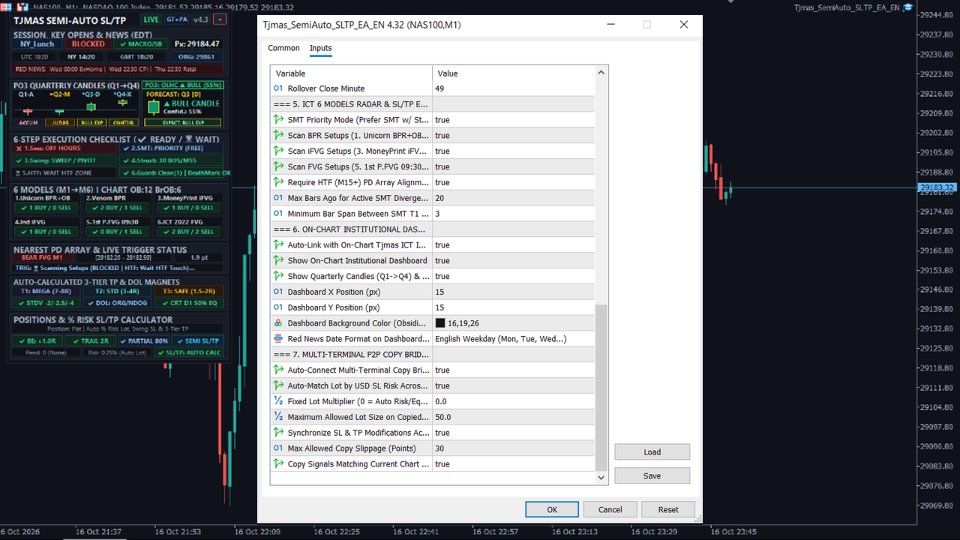The height and width of the screenshot is (540, 960).
Task: Select the GT+PA tab on dashboard
Action: pyautogui.click(x=177, y=20)
